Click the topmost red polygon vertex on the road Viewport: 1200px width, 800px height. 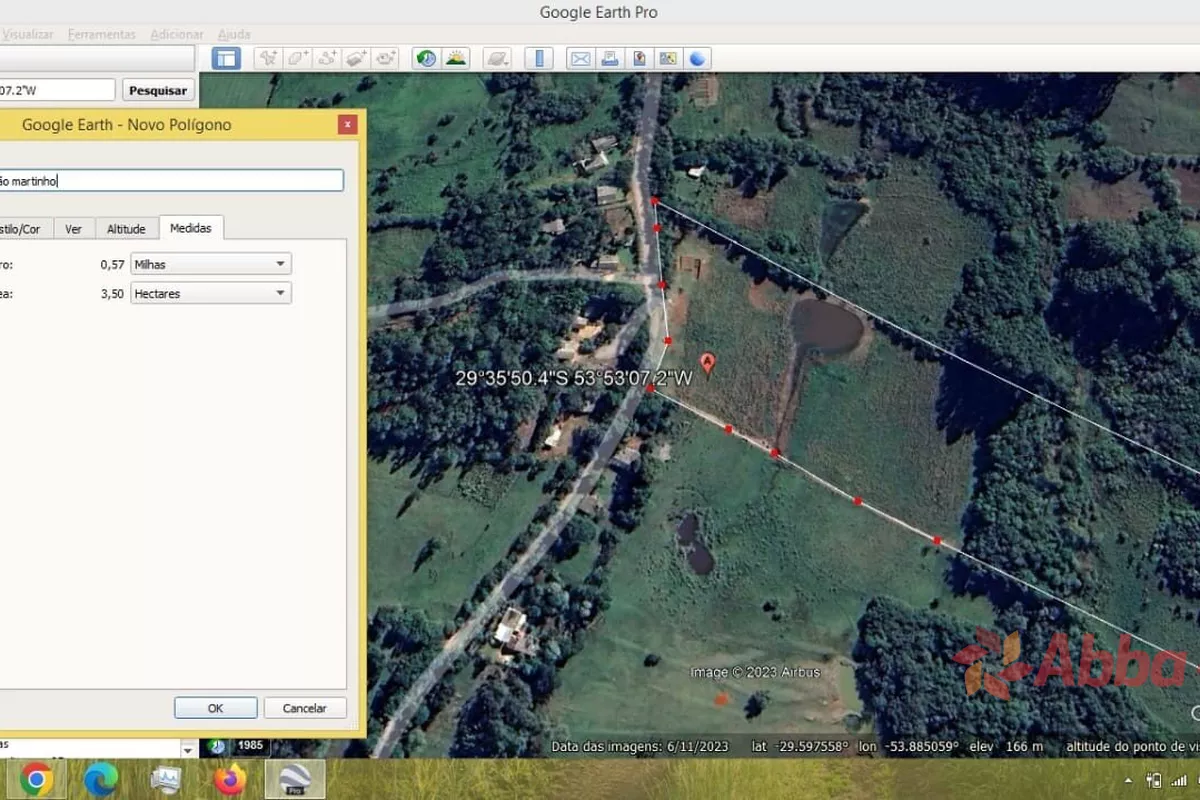[655, 202]
